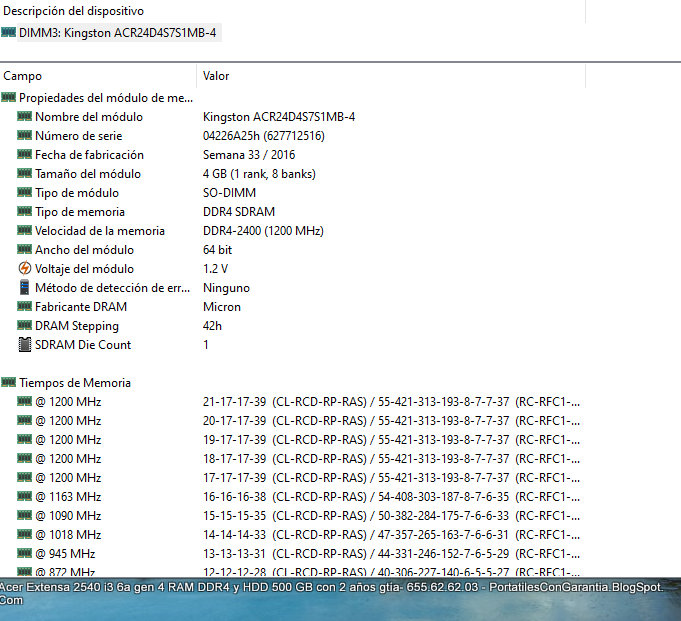Click icon beside Fabricante DRAM
Image resolution: width=681 pixels, height=621 pixels.
[x=24, y=306]
